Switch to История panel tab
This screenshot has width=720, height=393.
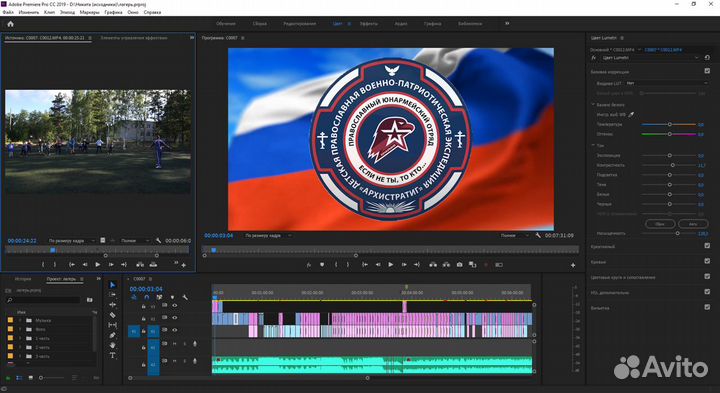tap(23, 279)
